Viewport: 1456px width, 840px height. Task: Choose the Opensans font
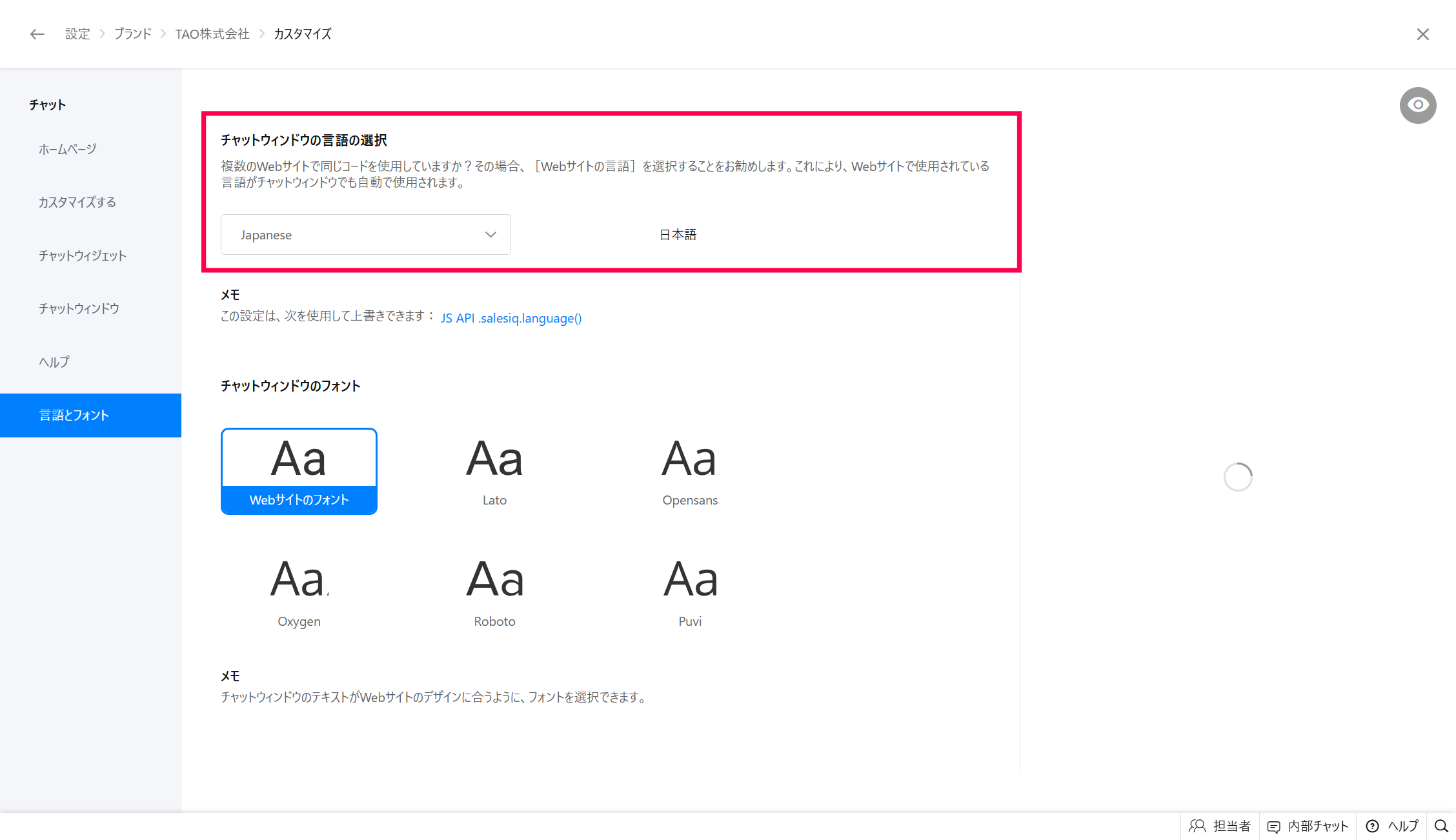point(689,471)
